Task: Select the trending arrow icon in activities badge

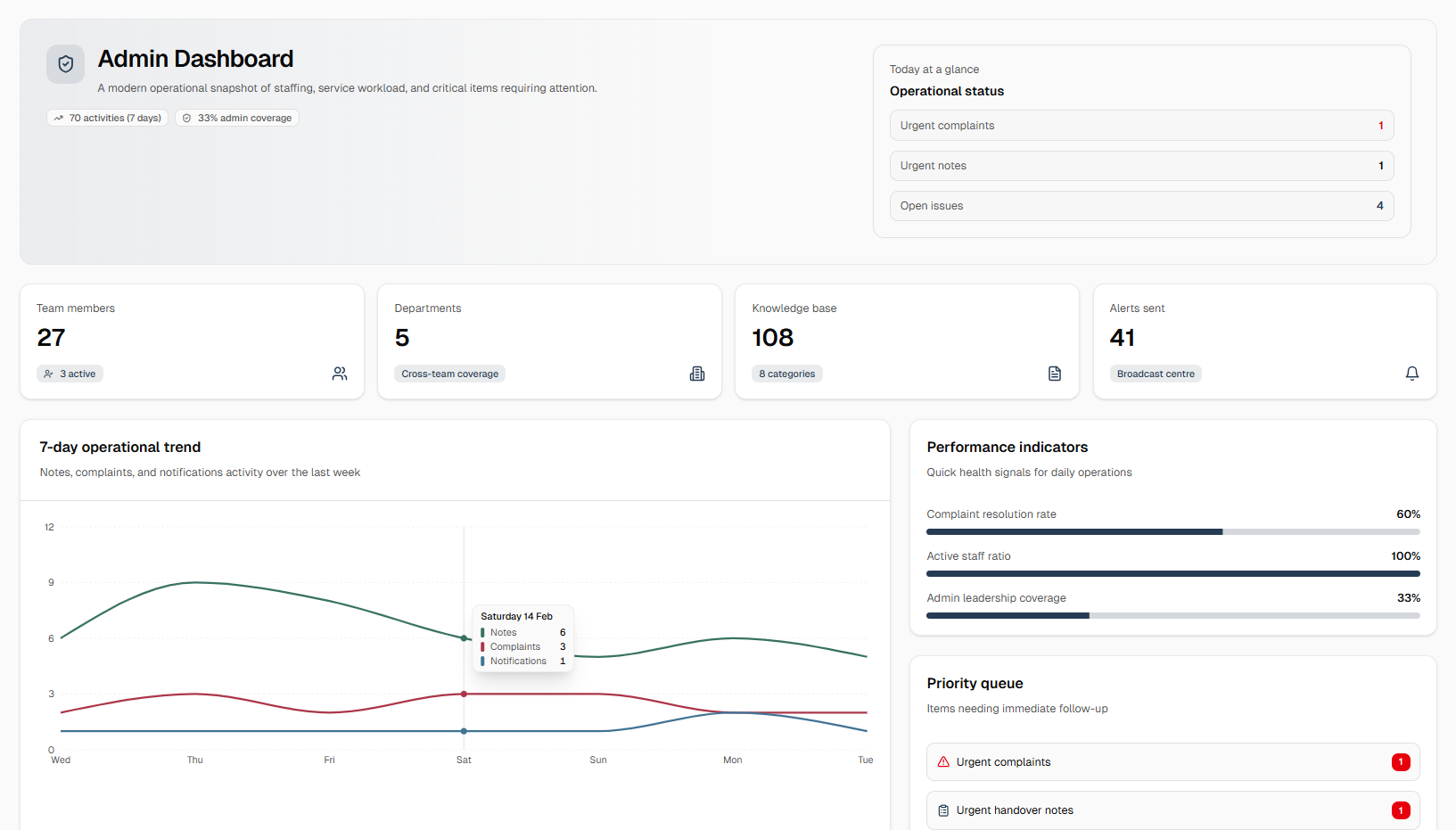Action: tap(59, 117)
